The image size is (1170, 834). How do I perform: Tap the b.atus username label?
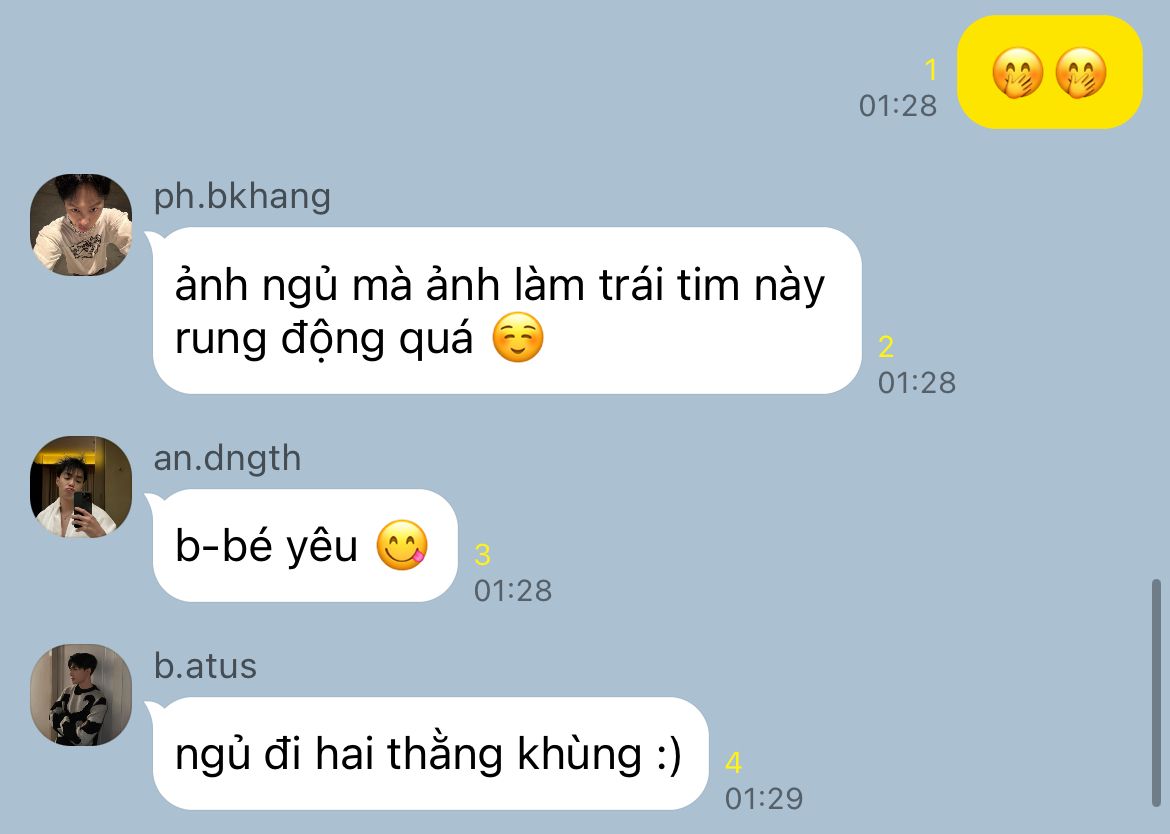(205, 666)
